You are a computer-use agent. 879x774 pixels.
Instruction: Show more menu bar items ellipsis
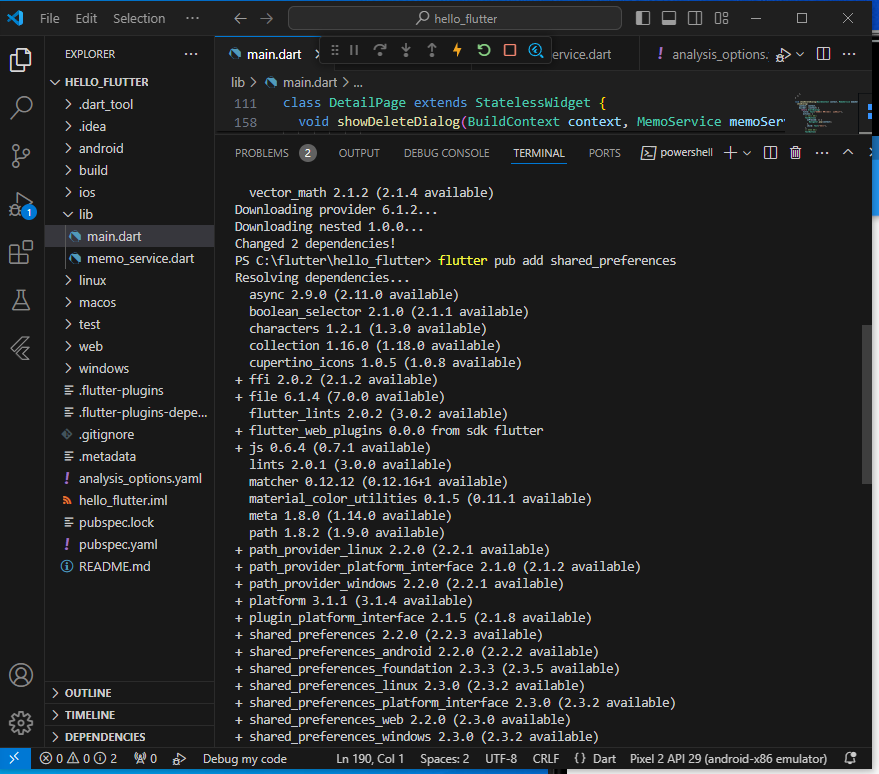[x=192, y=18]
